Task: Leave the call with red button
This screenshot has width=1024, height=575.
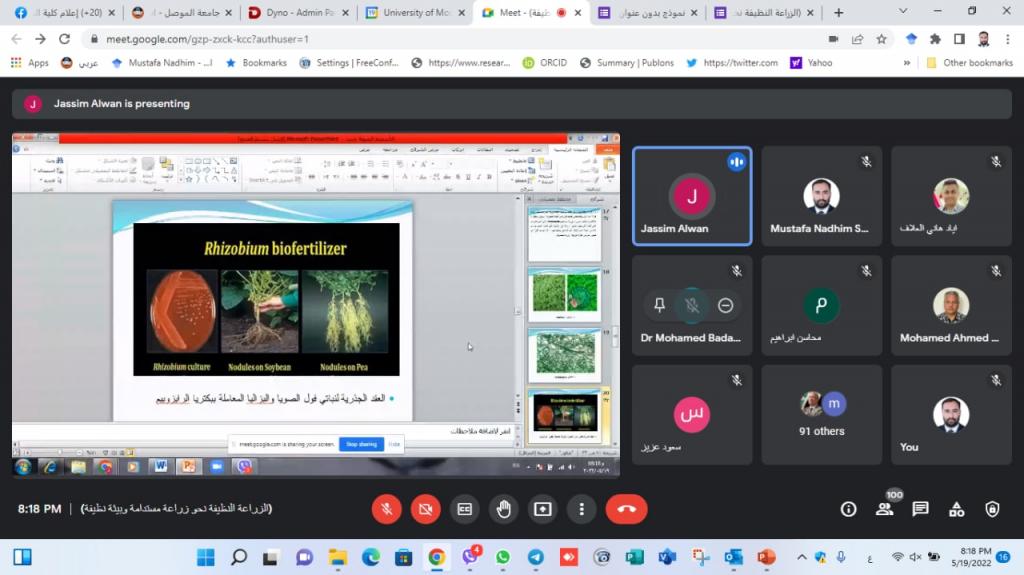Action: click(626, 509)
